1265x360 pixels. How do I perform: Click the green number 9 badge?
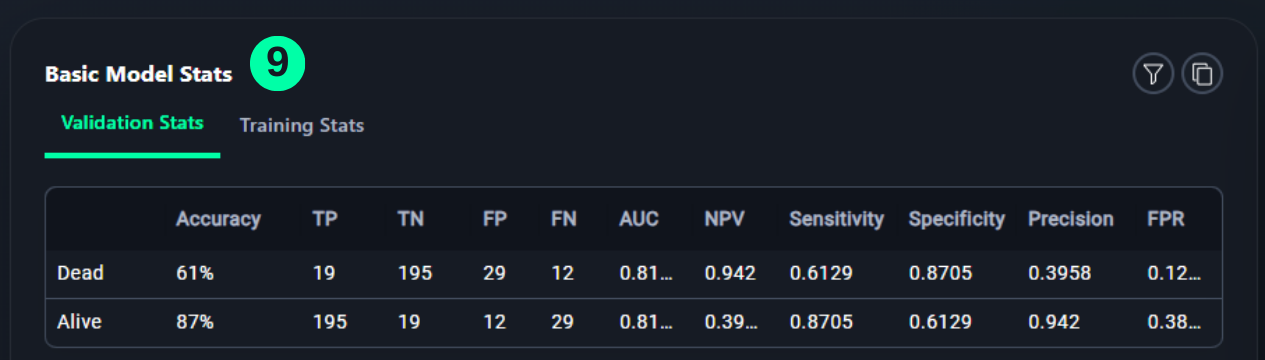coord(277,64)
